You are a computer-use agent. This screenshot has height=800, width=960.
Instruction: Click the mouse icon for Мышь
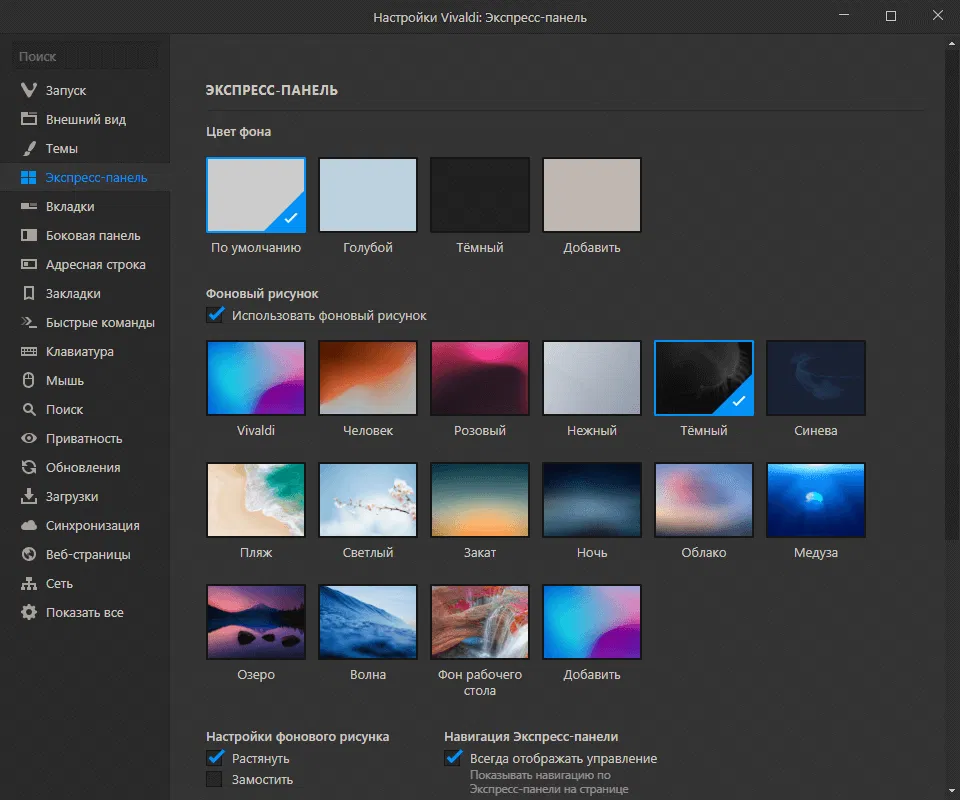[x=29, y=381]
